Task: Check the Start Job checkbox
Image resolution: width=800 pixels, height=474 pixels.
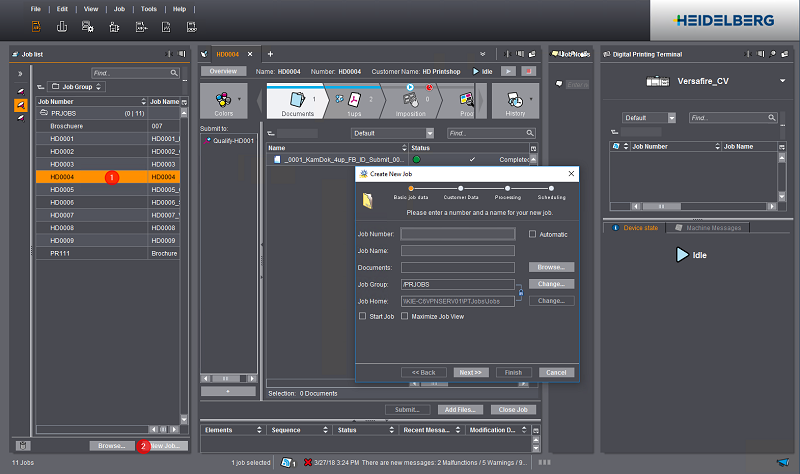Action: 362,316
